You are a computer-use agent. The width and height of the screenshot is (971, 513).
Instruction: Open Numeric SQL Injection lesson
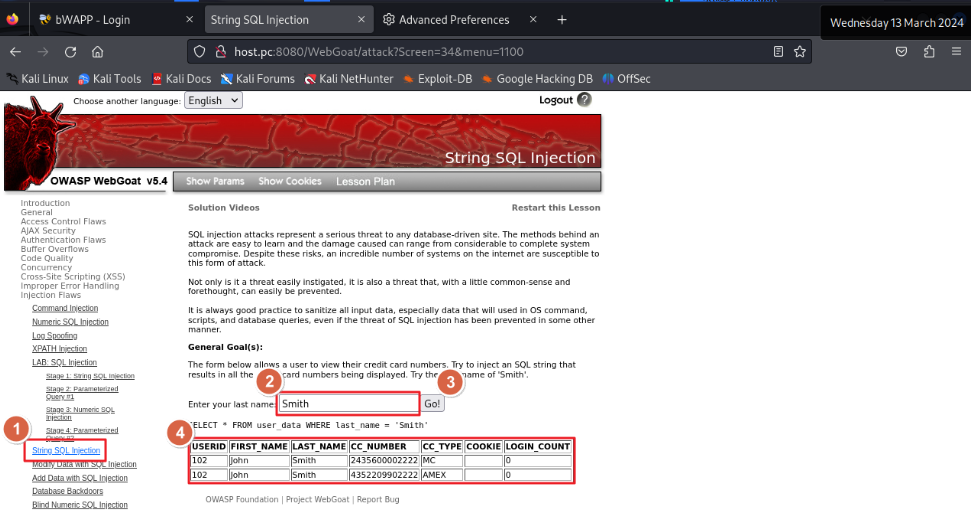click(x=70, y=322)
